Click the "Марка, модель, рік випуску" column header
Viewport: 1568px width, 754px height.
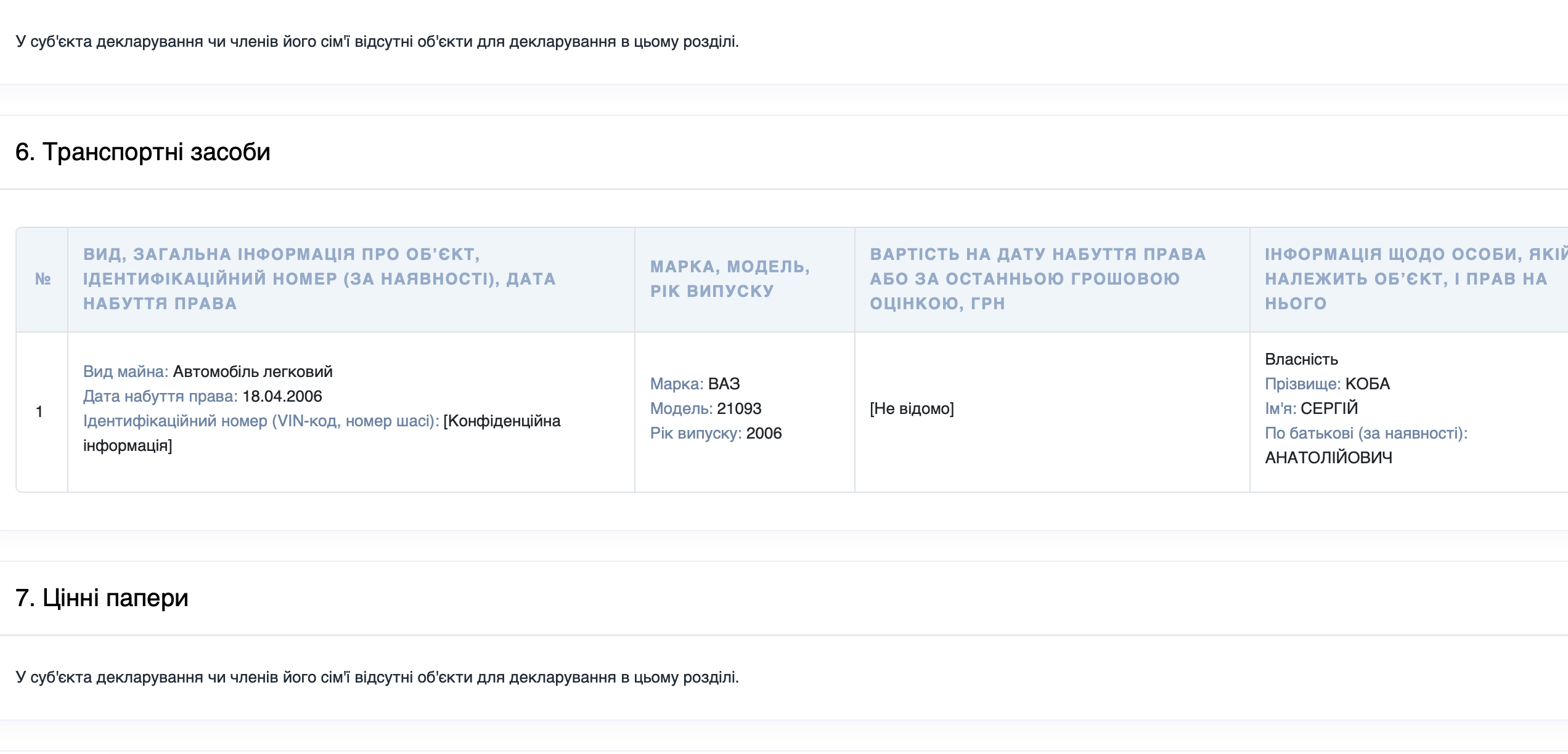click(730, 279)
